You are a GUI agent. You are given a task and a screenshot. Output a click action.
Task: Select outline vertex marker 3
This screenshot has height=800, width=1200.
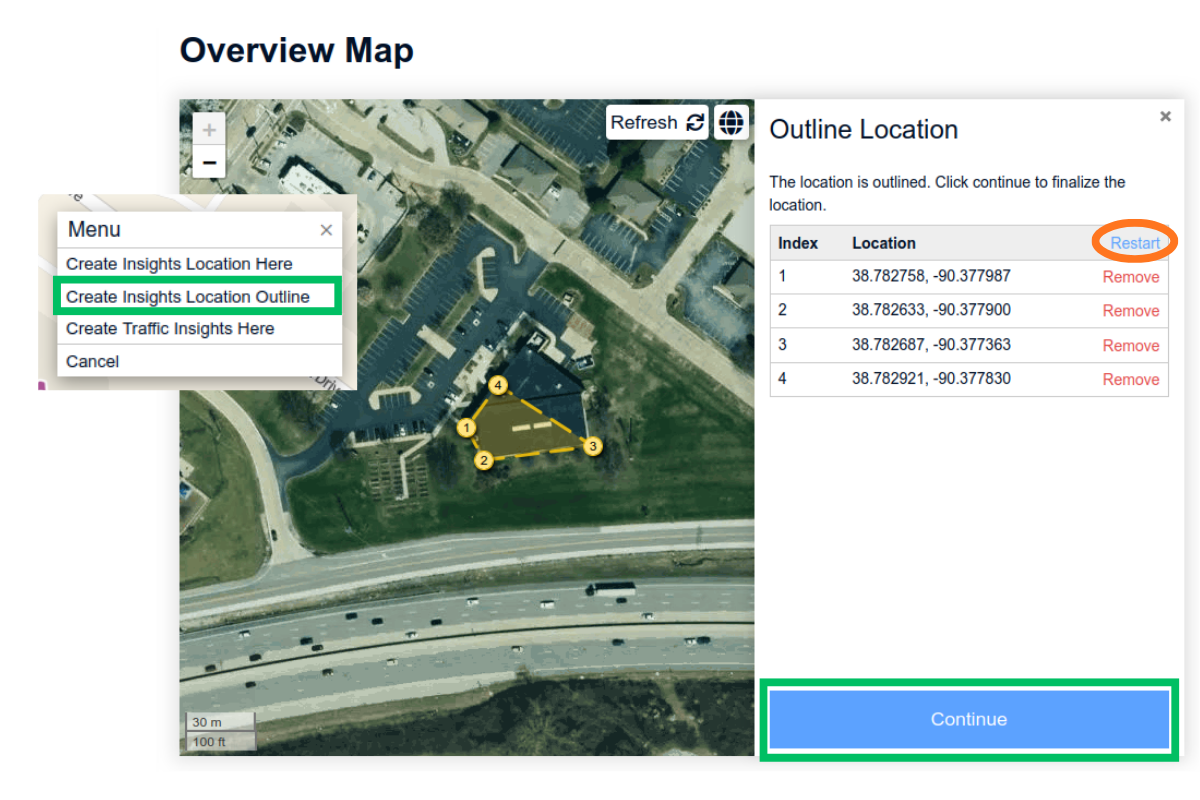594,446
